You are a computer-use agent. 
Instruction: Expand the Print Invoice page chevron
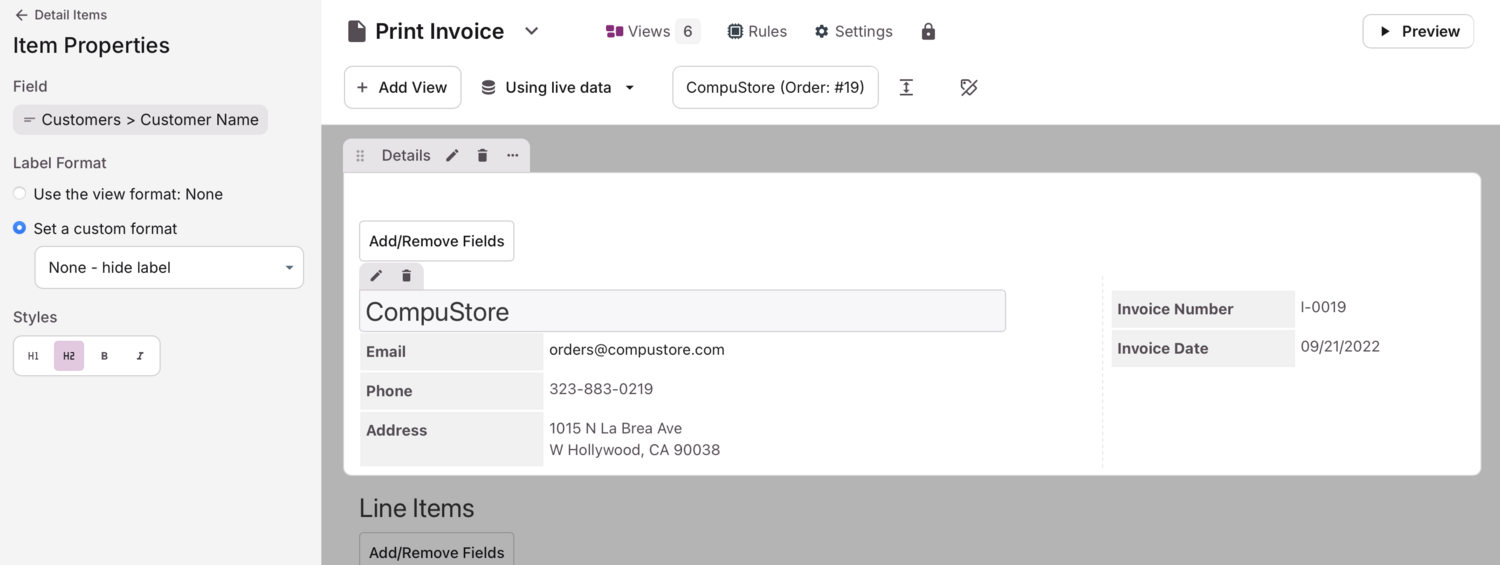532,31
